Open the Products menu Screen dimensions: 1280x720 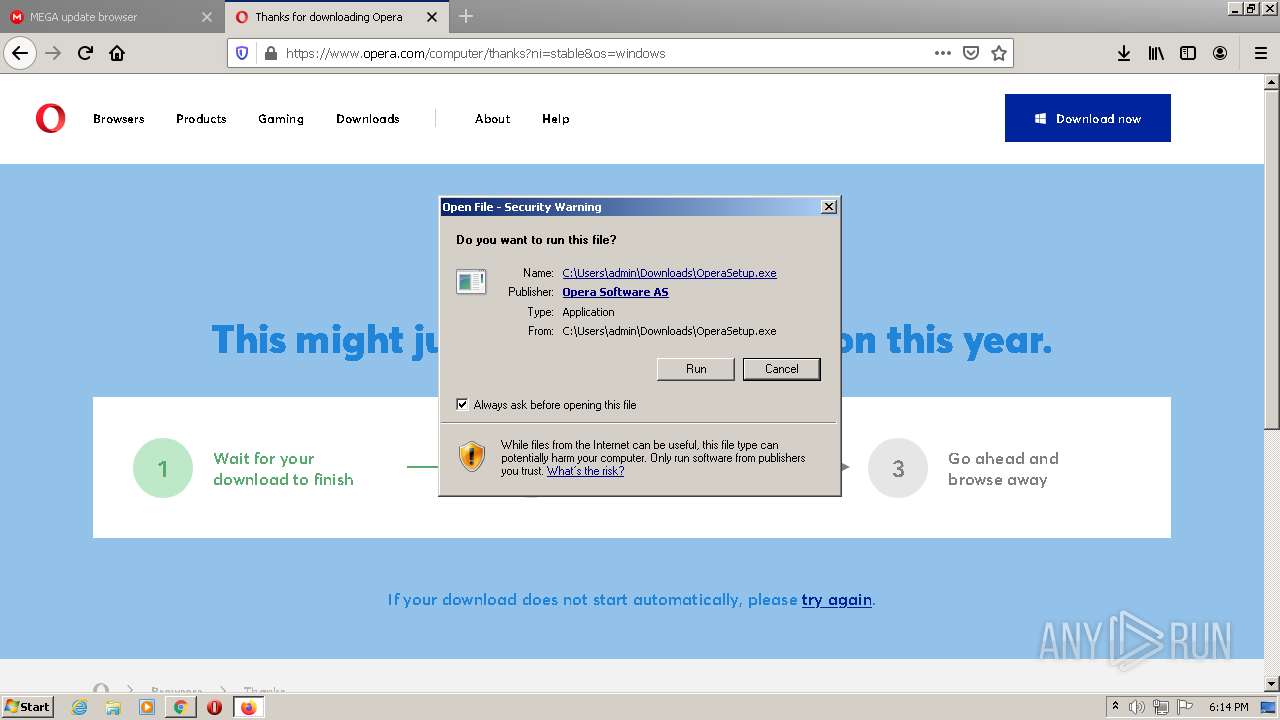click(201, 119)
